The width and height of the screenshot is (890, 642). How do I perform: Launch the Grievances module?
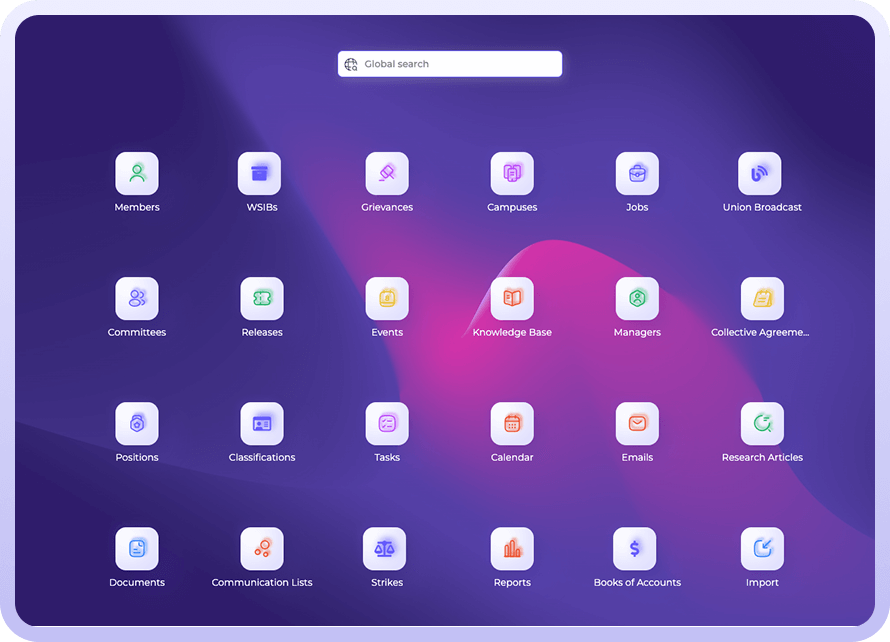387,174
